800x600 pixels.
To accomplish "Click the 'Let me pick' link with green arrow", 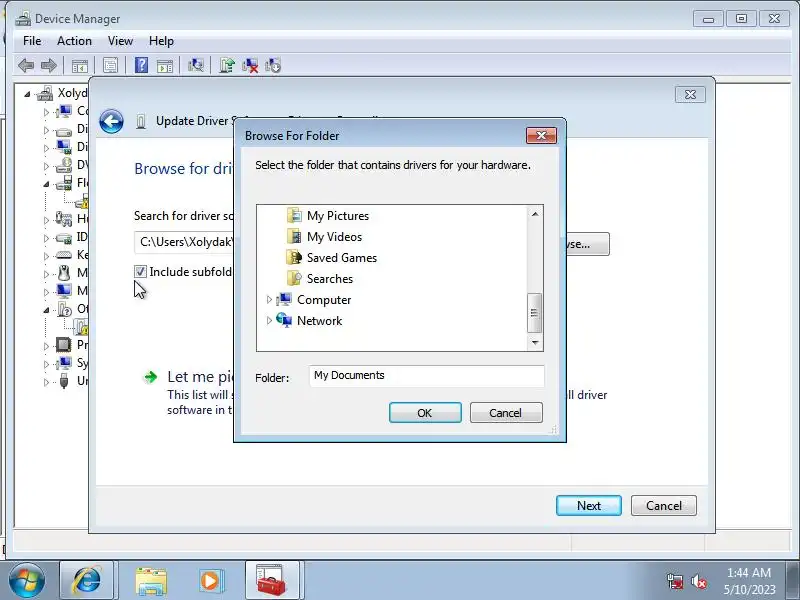I will click(x=201, y=377).
